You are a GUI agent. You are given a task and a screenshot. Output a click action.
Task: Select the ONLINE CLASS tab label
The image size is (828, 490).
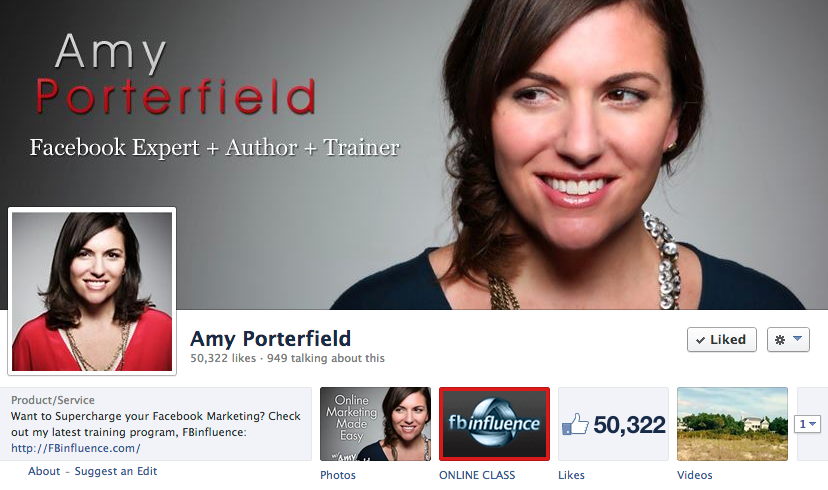477,475
